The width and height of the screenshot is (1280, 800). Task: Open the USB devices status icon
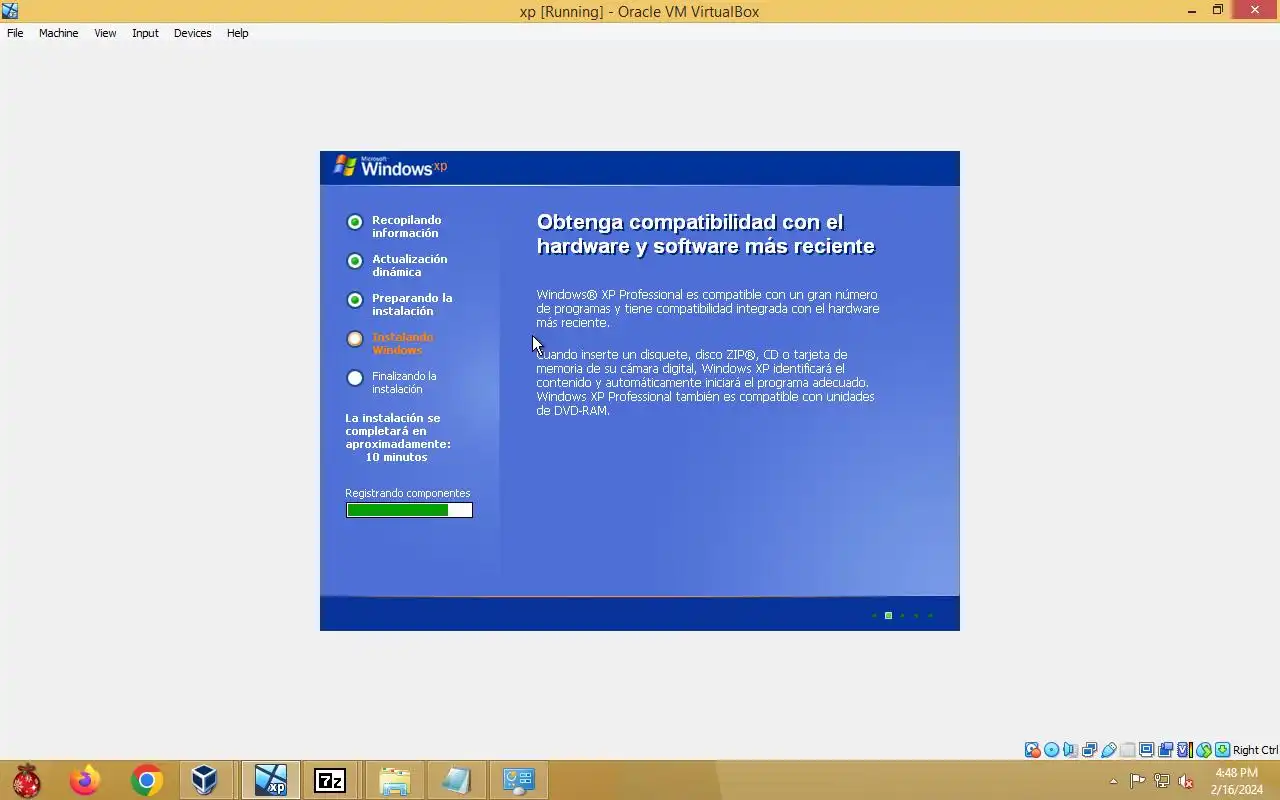coord(1109,750)
